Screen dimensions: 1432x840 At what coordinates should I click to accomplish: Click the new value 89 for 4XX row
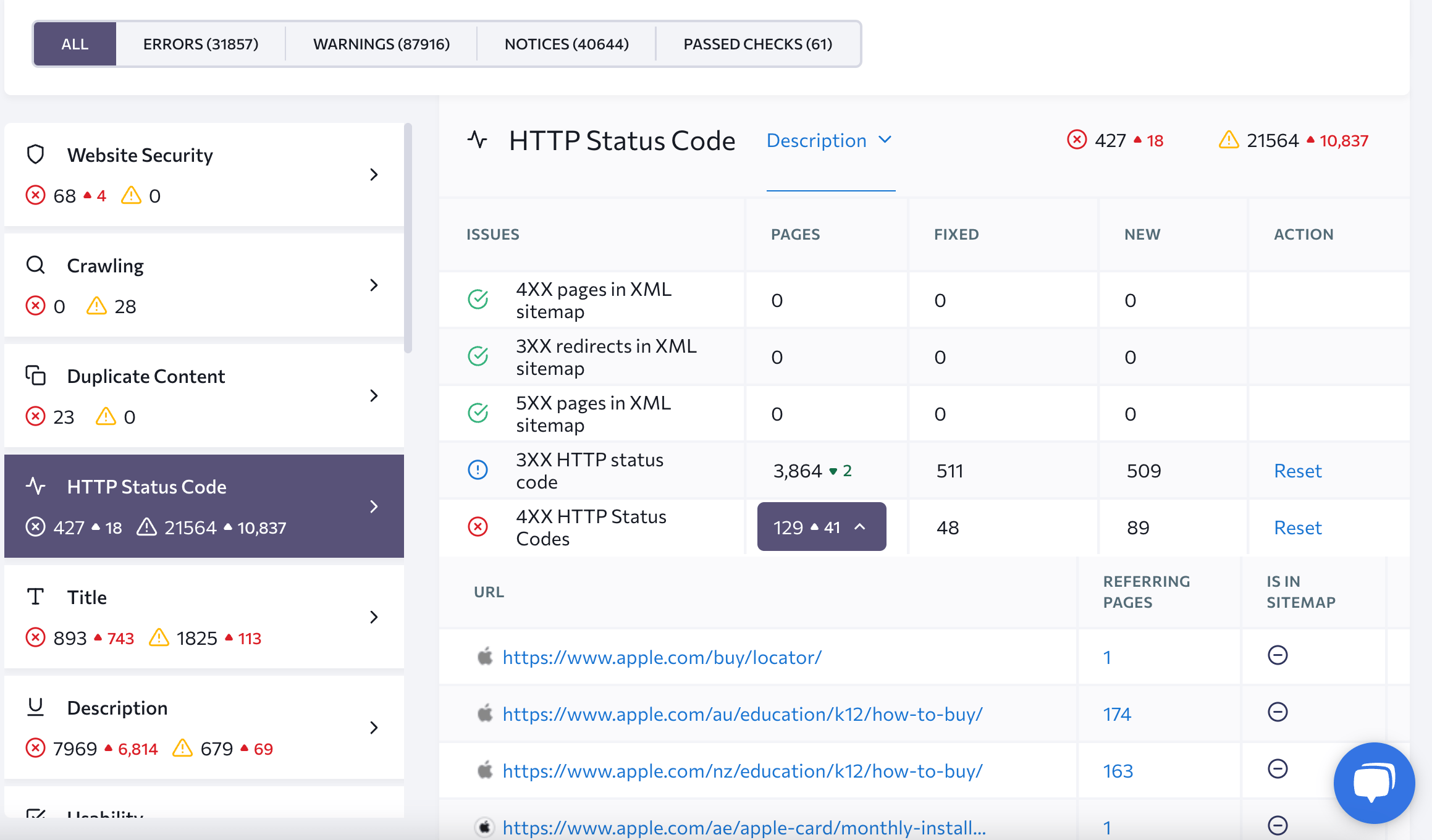coord(1138,527)
